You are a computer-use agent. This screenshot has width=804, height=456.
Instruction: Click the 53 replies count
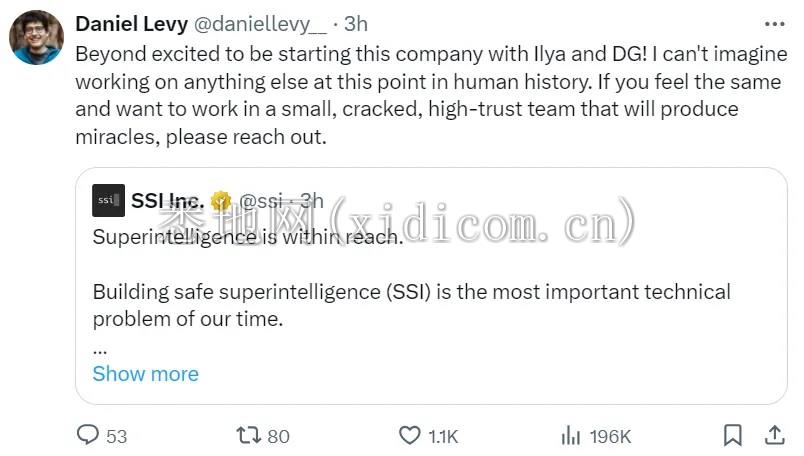[116, 437]
